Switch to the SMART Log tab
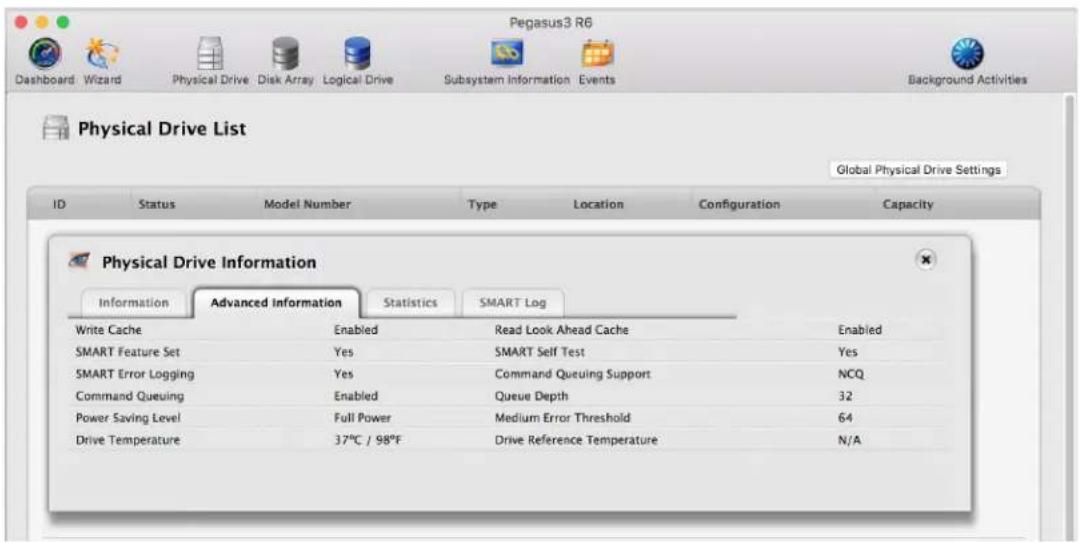1079x542 pixels. pos(512,303)
